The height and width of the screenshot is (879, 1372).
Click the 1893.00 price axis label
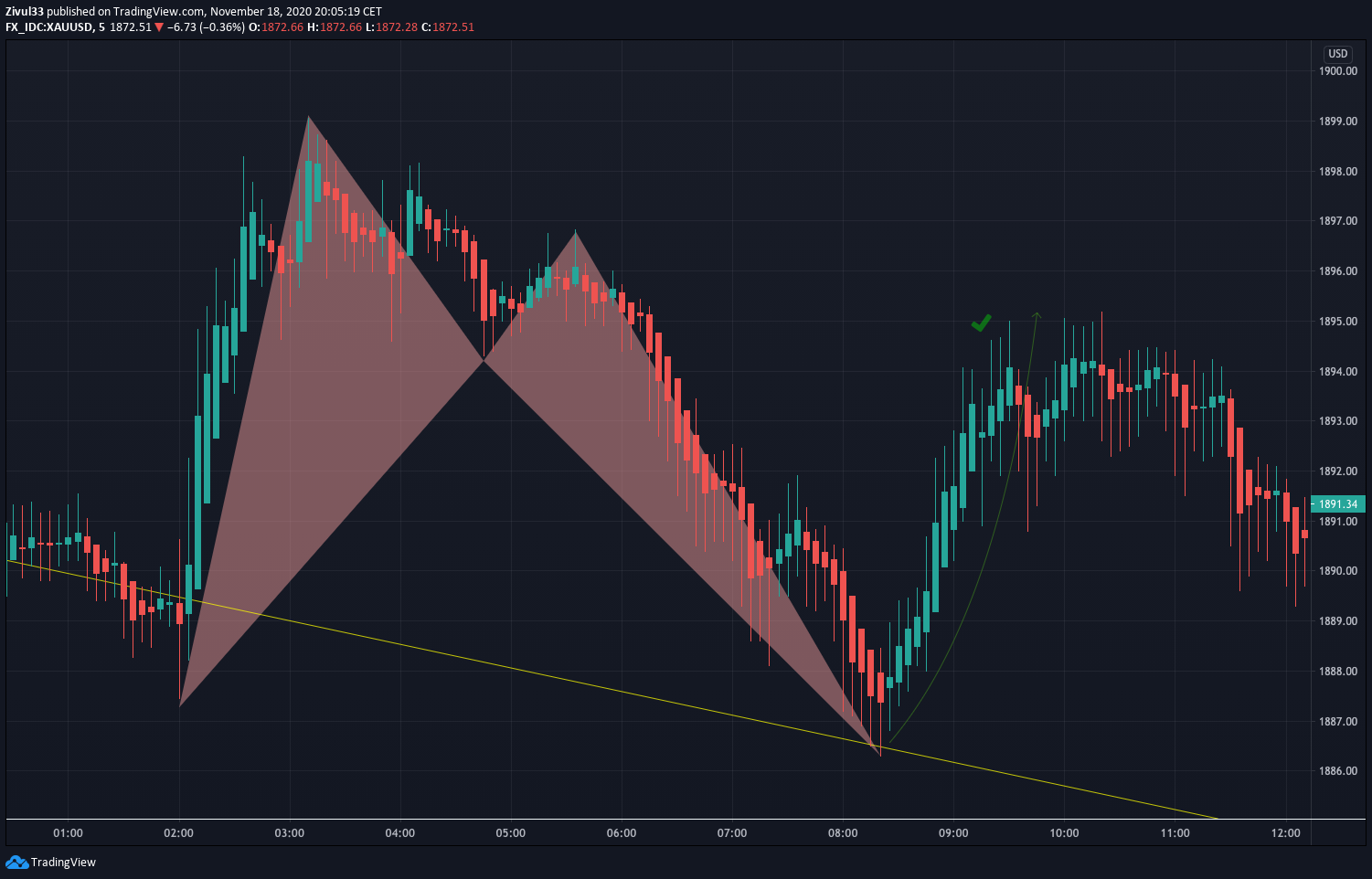[x=1338, y=421]
